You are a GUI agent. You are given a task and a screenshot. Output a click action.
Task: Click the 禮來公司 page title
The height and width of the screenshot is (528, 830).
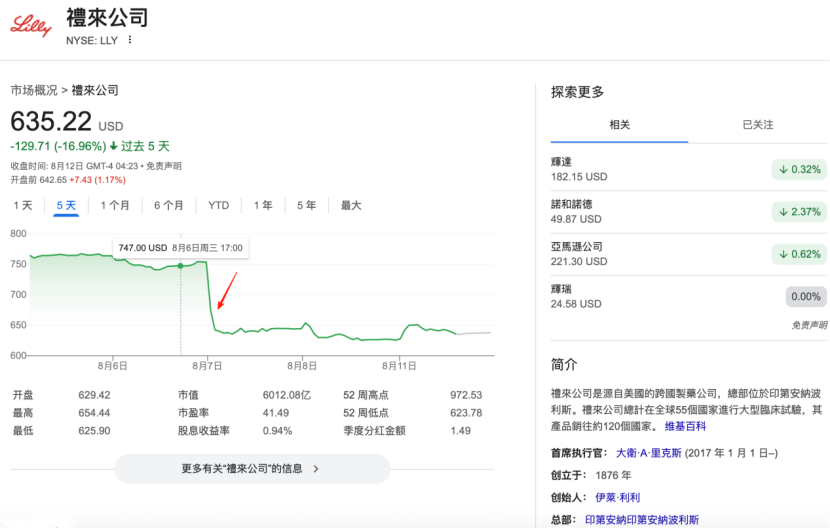tap(107, 18)
